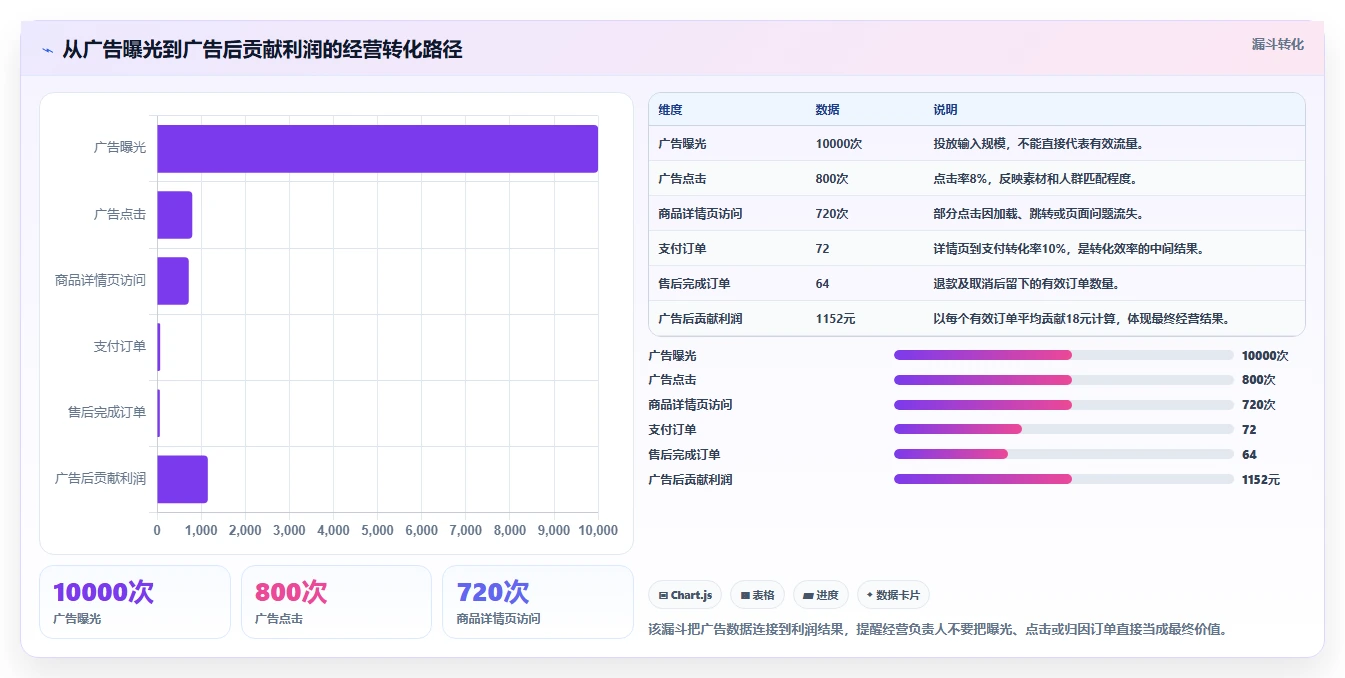Click the 商品详情页访问 progress bar

(x=1064, y=405)
